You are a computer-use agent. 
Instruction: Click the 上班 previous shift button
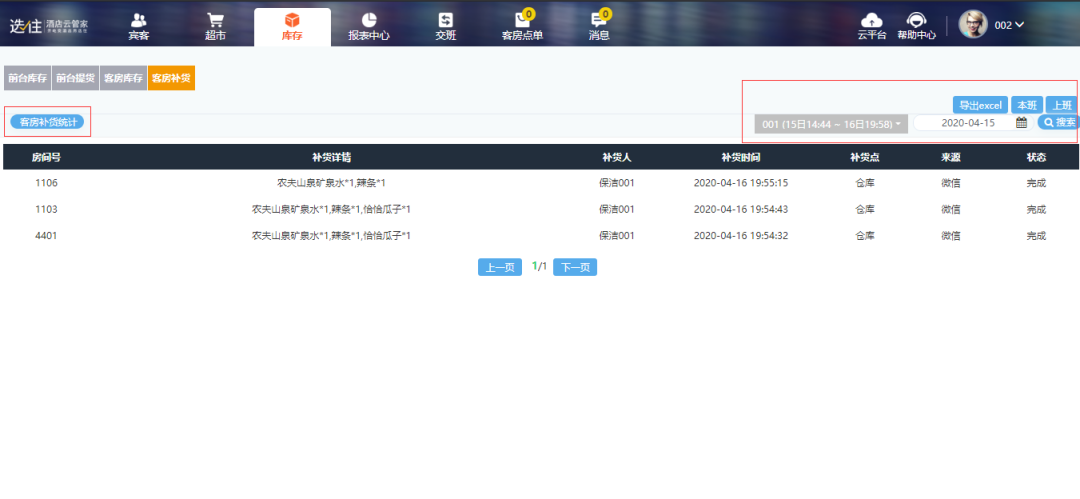1062,105
